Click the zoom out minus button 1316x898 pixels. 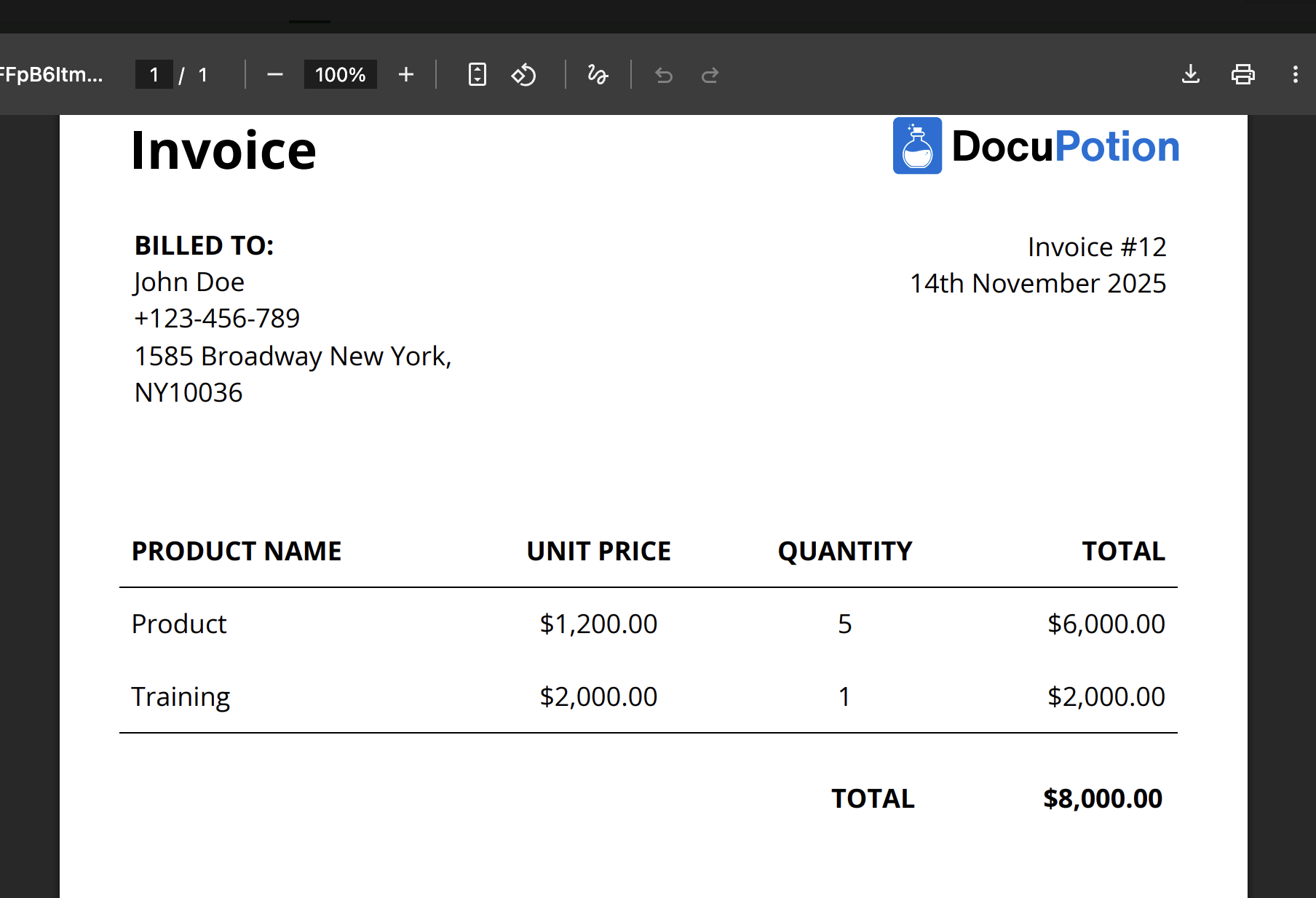(274, 74)
